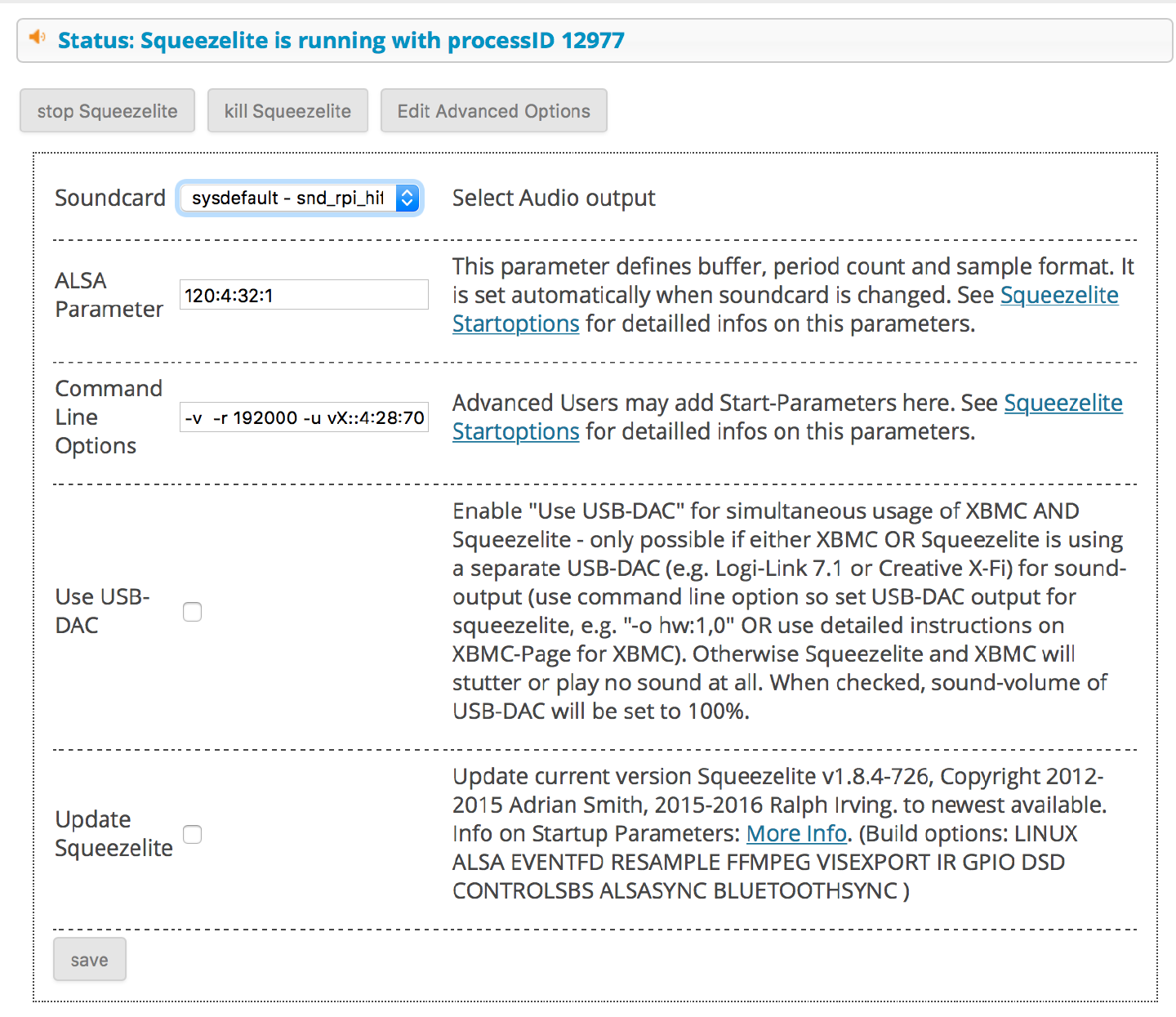Image resolution: width=1176 pixels, height=1017 pixels.
Task: Click the Select Audio output text
Action: pos(554,198)
